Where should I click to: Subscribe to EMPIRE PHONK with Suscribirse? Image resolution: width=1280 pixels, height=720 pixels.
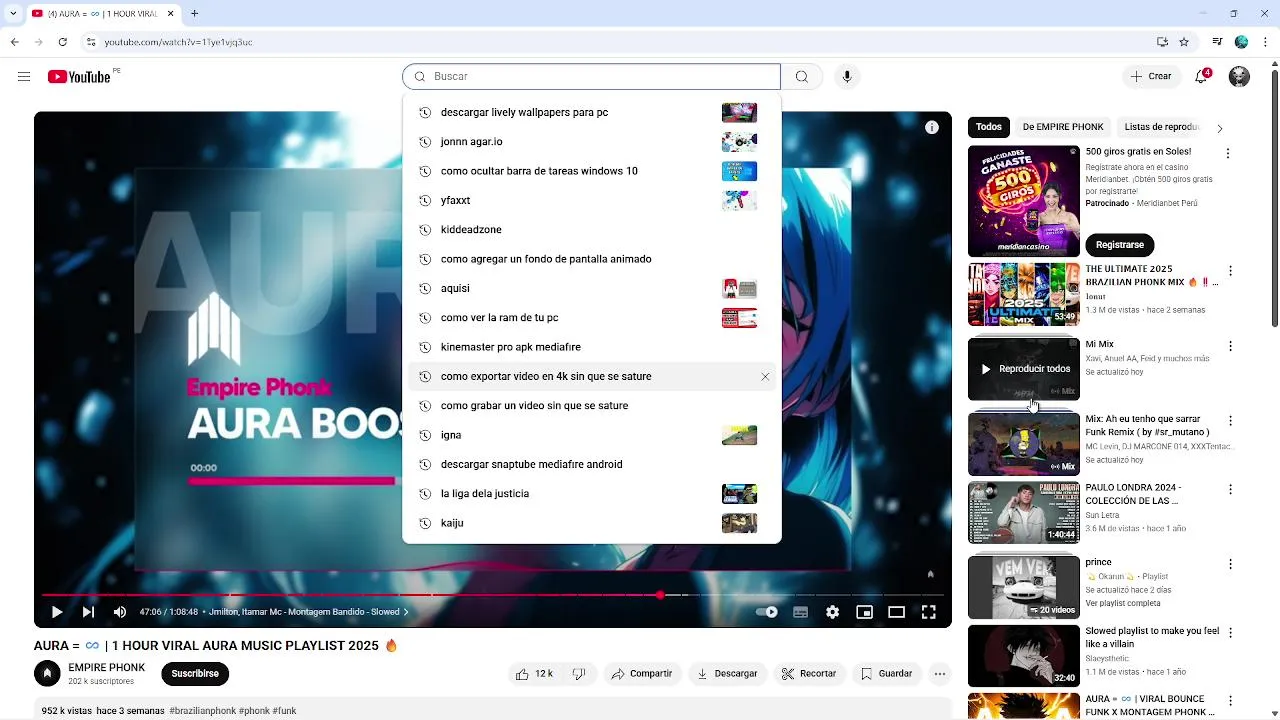click(x=195, y=674)
